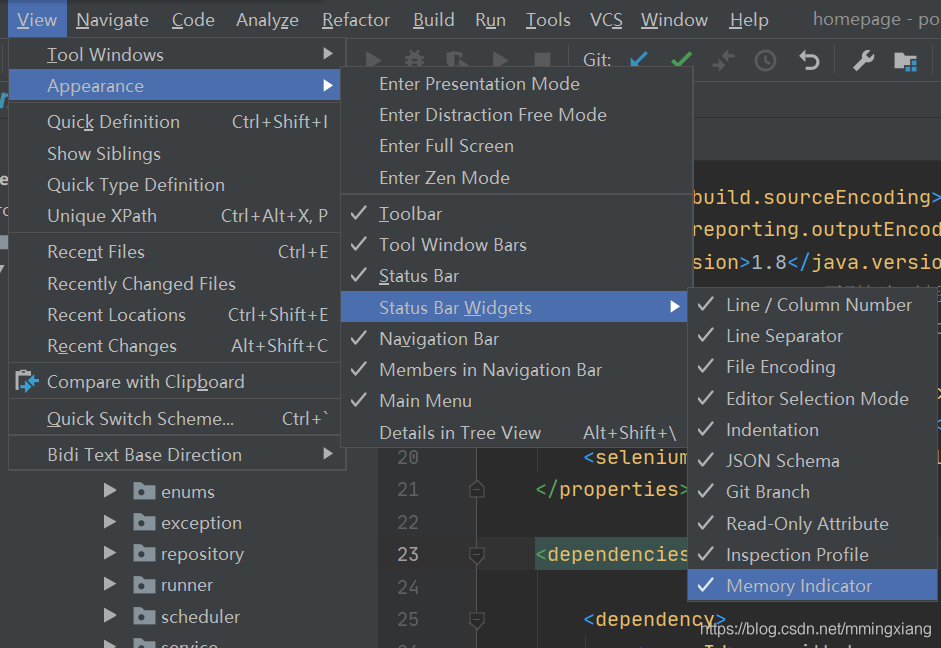Open the Navigate menu
Screen dimensions: 941x648
pos(112,20)
